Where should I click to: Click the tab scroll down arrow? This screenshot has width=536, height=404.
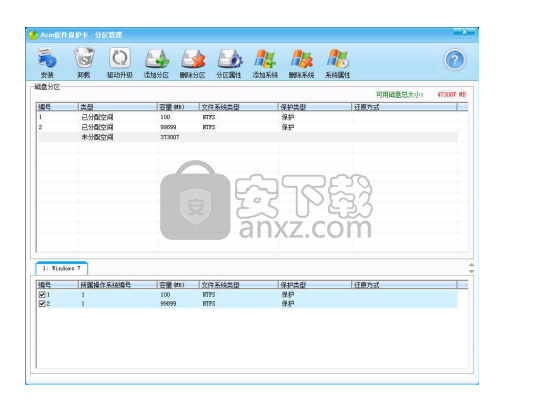[x=471, y=271]
